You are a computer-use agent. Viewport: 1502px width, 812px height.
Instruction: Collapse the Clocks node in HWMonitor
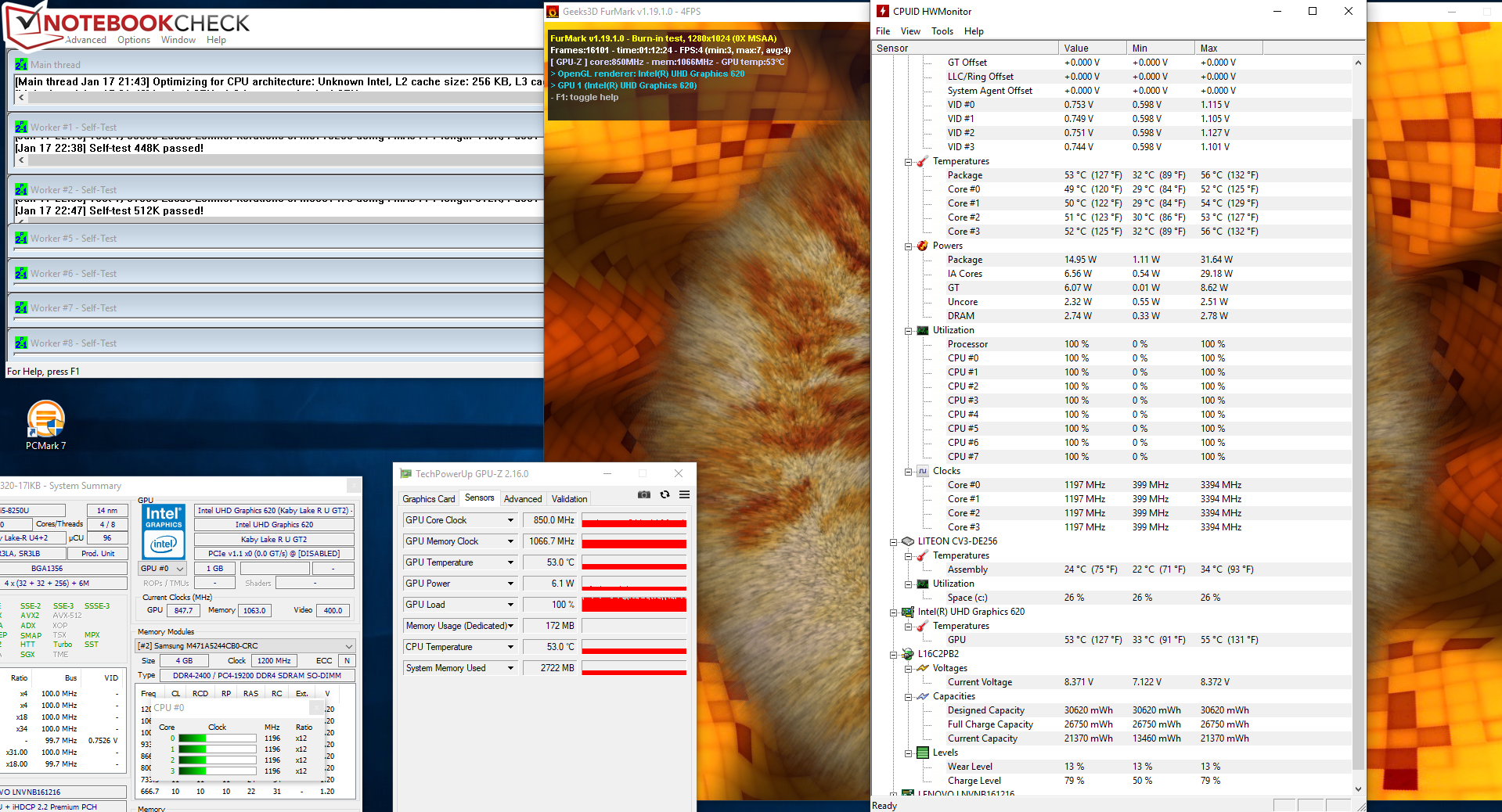[909, 472]
